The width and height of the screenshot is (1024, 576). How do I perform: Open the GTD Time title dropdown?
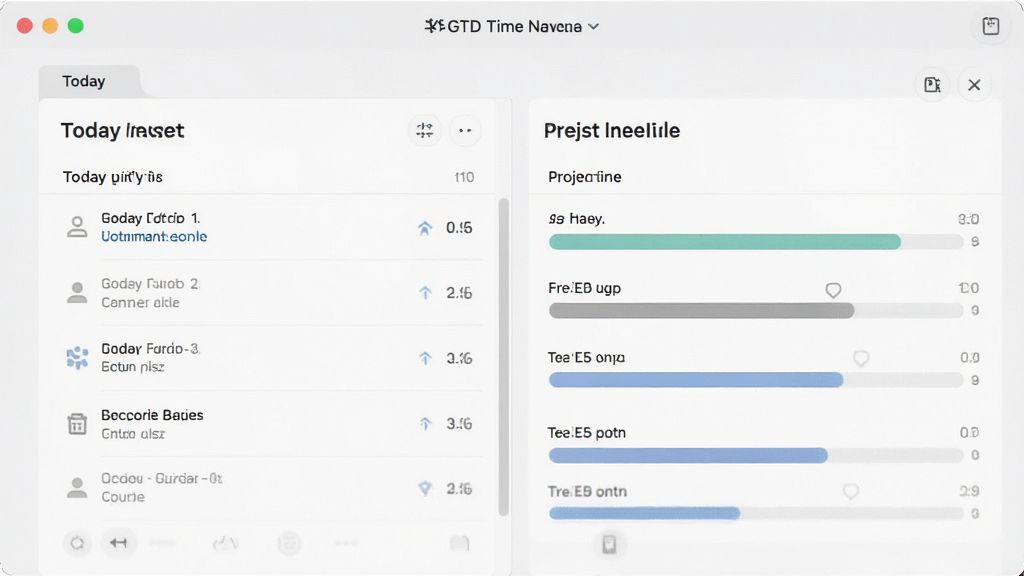point(511,26)
